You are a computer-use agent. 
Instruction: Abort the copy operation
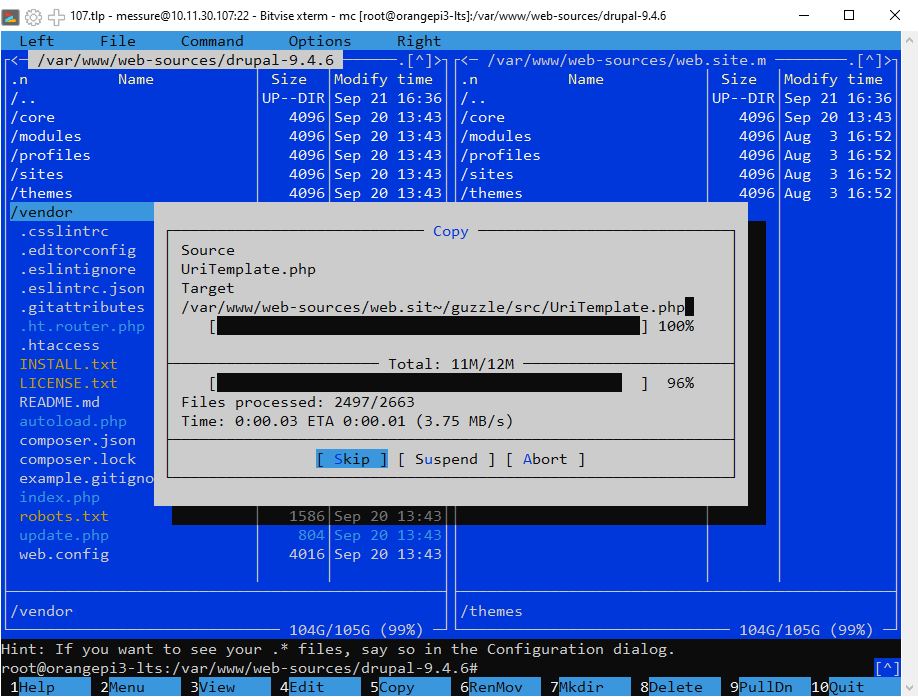(545, 459)
